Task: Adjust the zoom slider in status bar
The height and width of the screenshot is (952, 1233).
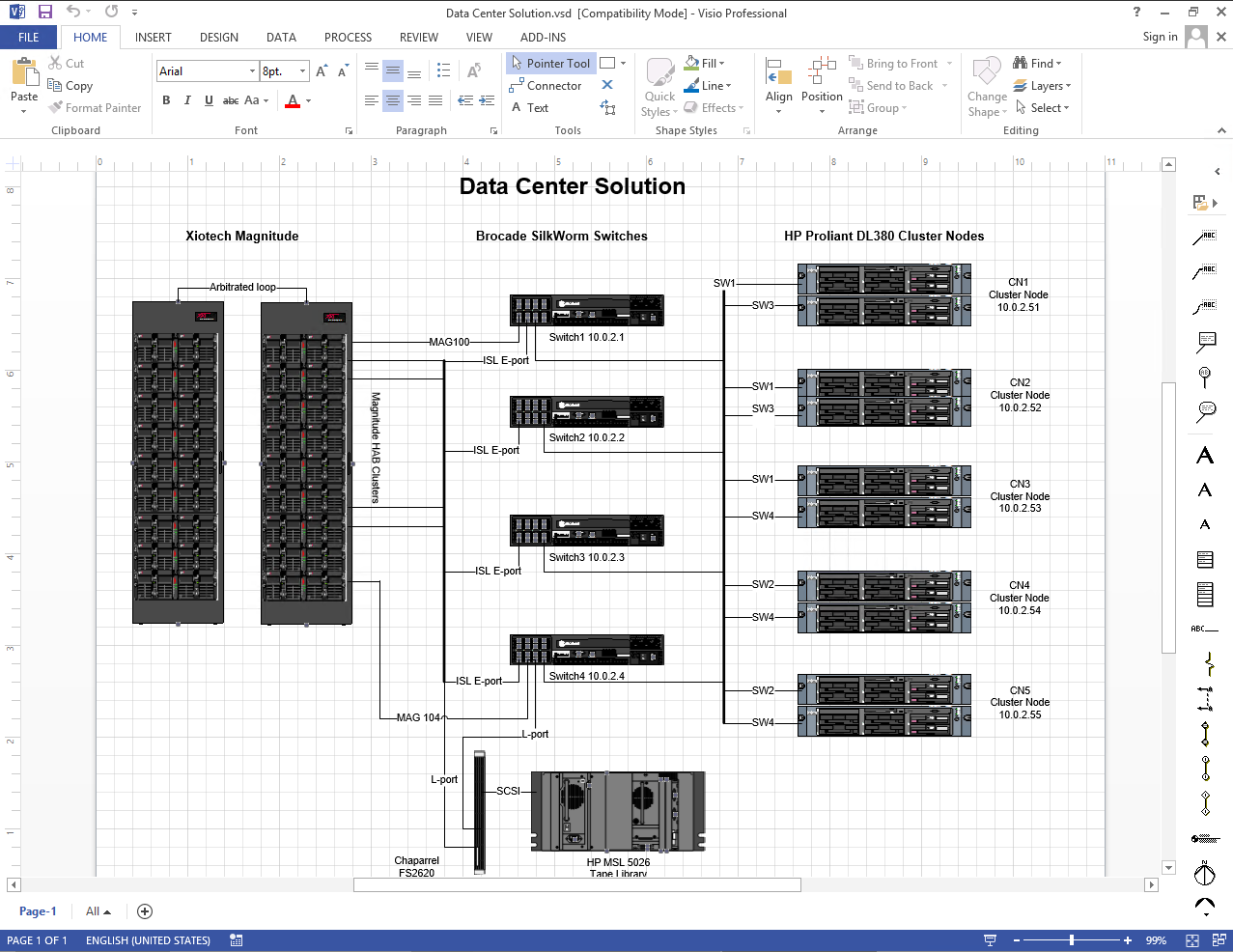Action: click(1071, 940)
